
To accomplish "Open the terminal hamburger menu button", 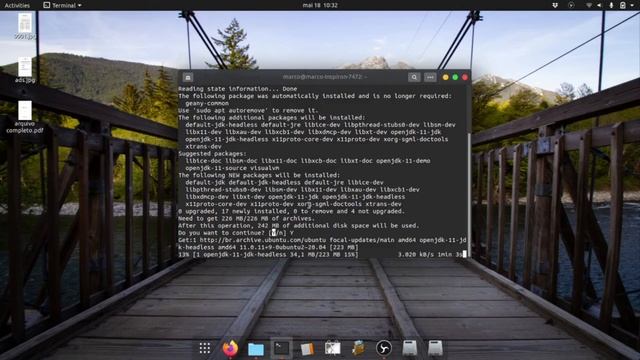I will (x=430, y=77).
